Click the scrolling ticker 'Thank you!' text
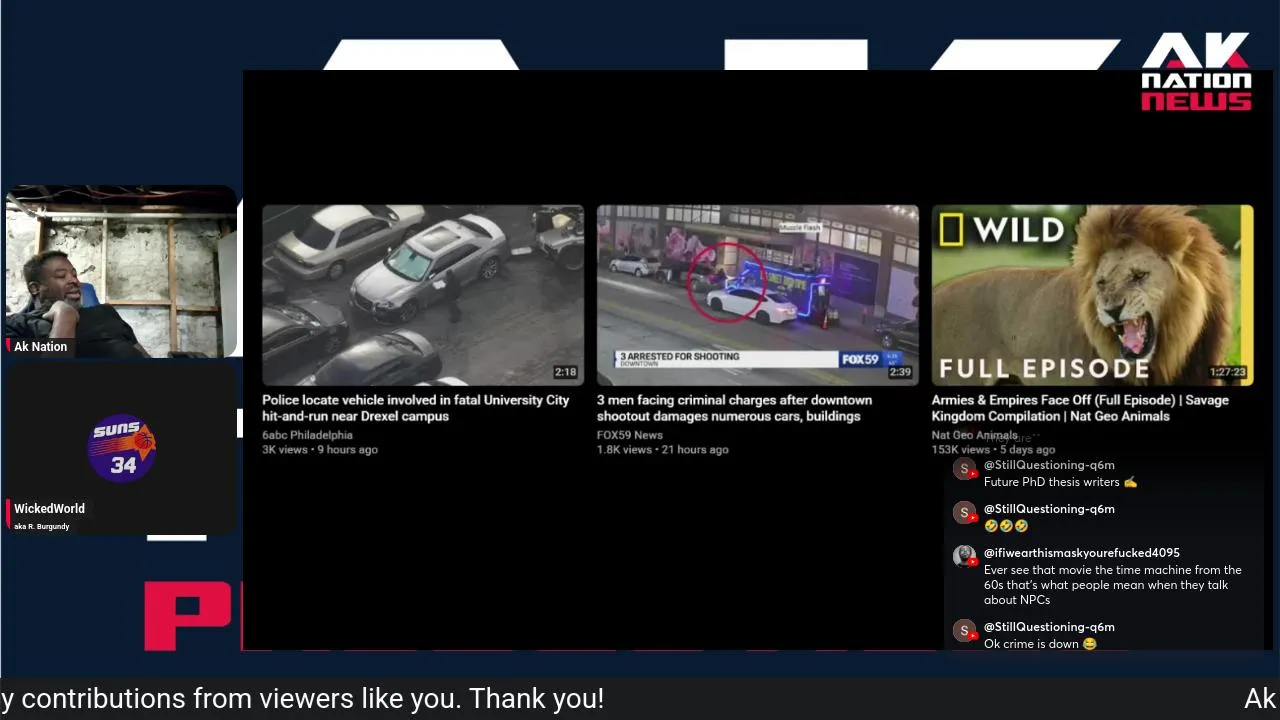 537,698
